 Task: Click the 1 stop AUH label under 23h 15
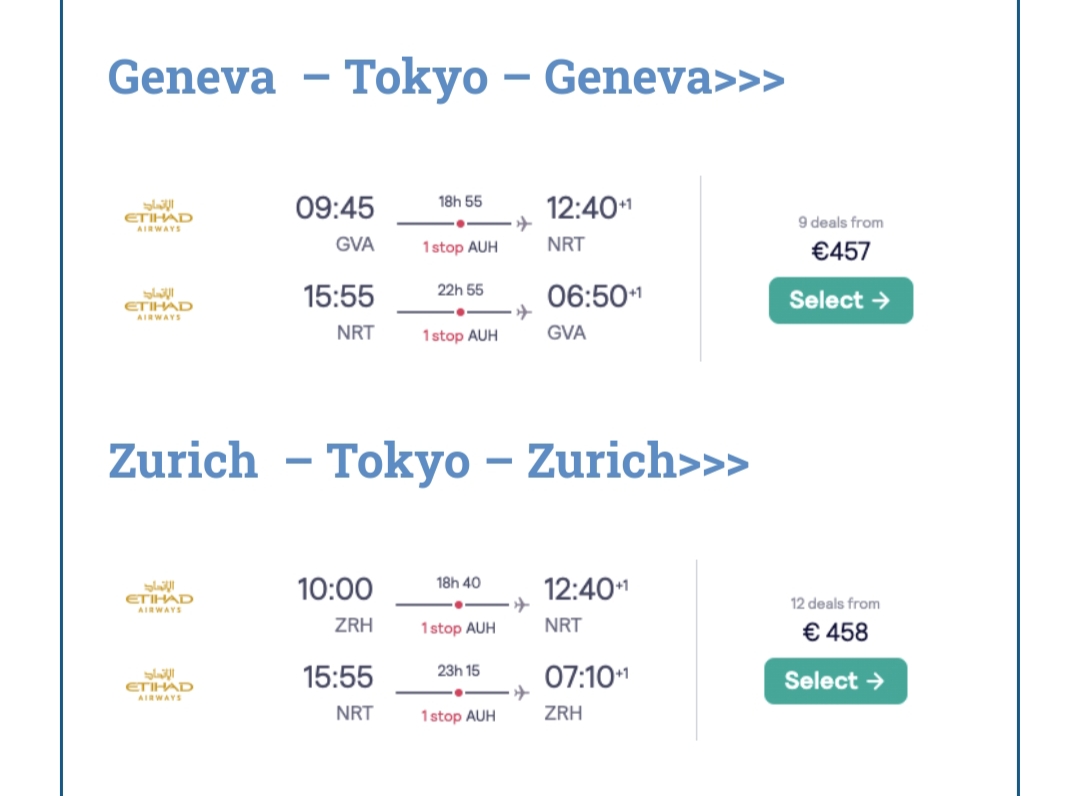(458, 716)
